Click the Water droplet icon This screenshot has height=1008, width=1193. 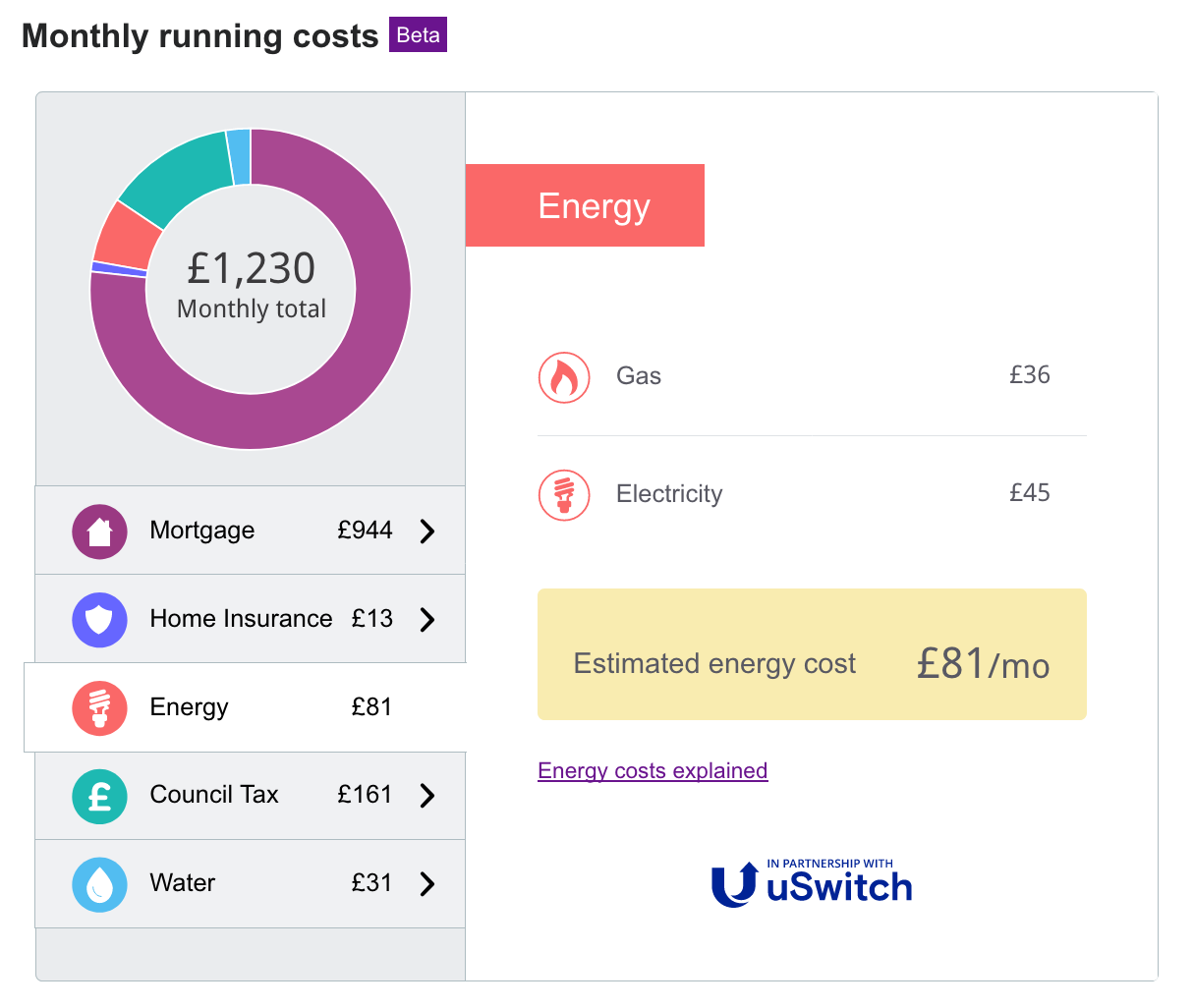(x=99, y=884)
